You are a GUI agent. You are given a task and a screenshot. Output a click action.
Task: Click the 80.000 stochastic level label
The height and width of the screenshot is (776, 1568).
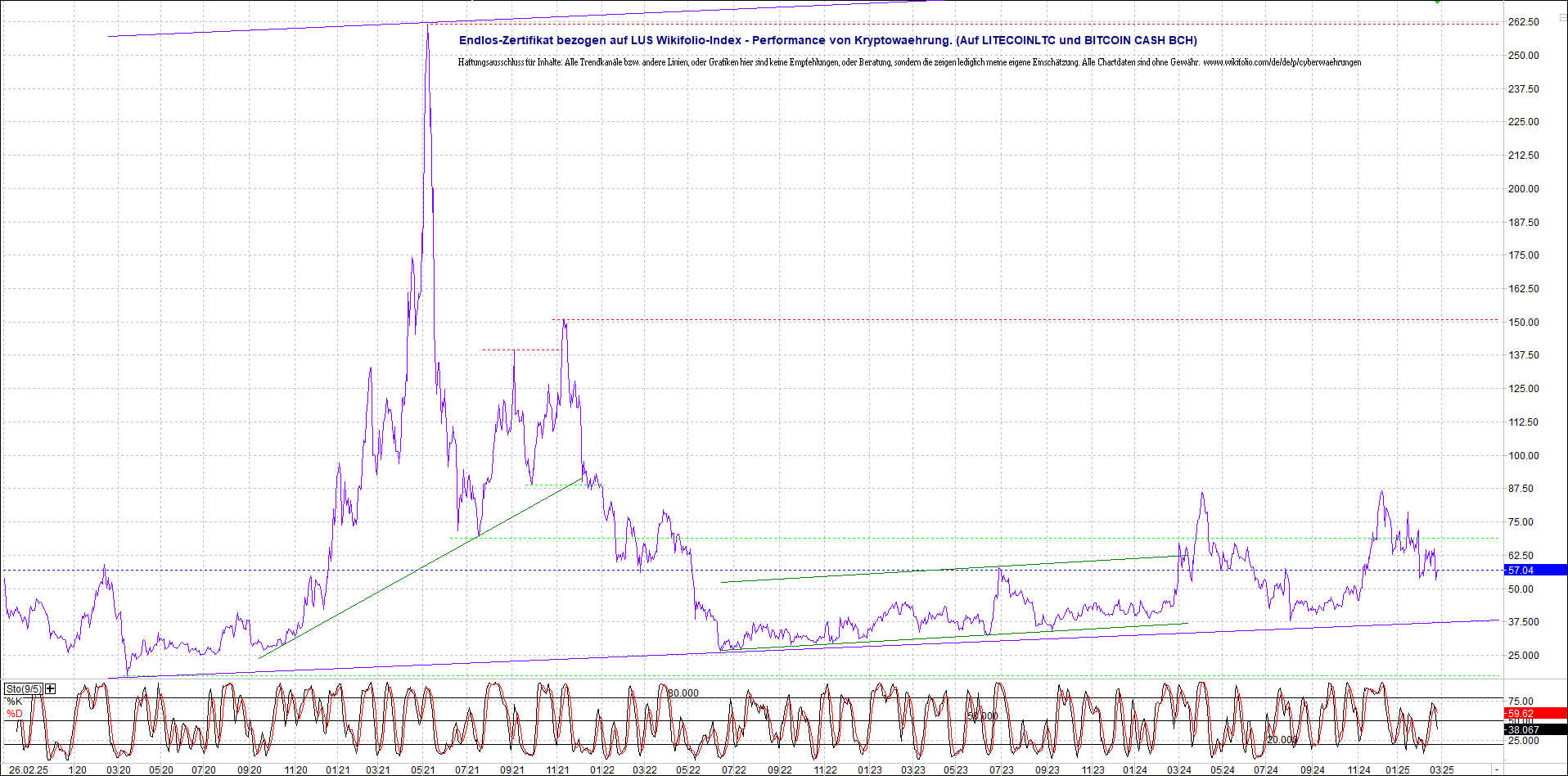683,693
